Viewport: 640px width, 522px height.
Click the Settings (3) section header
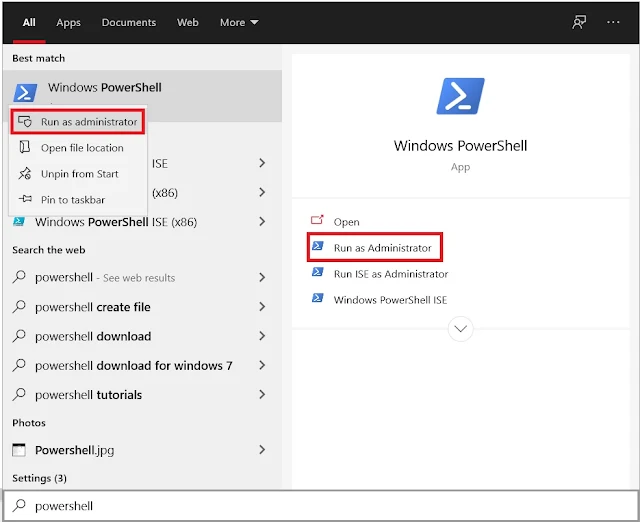click(39, 478)
